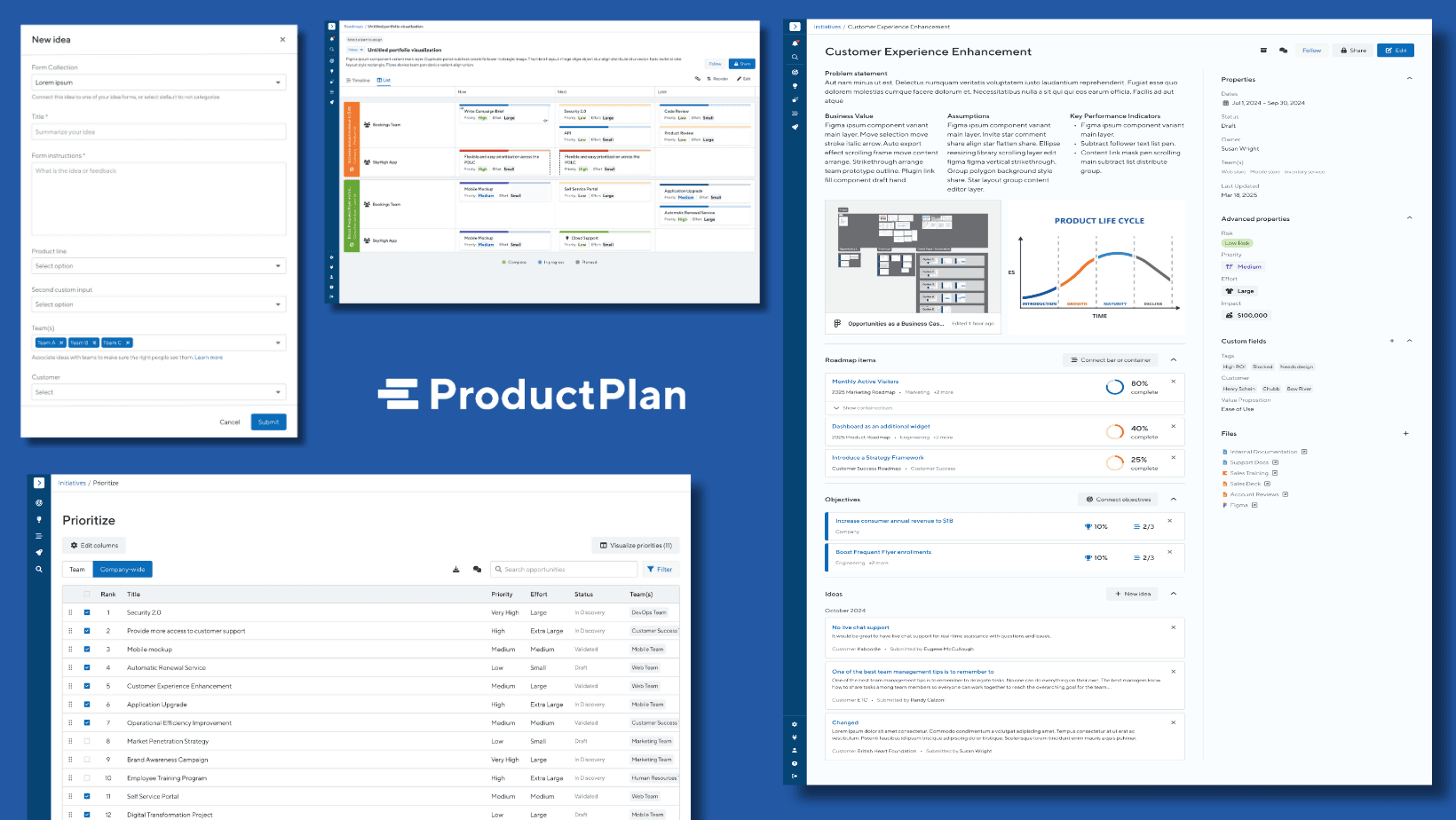
Task: Open comments icon beside the Follow button
Action: (x=1283, y=51)
